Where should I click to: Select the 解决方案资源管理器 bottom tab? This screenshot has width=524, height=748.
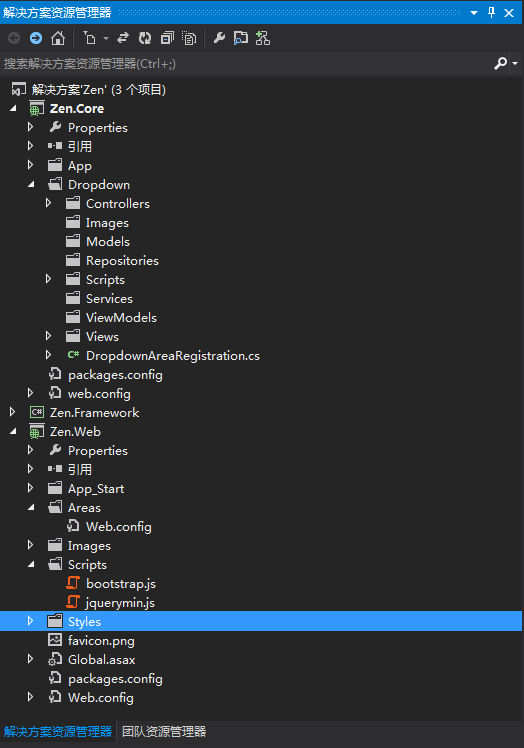[x=58, y=731]
